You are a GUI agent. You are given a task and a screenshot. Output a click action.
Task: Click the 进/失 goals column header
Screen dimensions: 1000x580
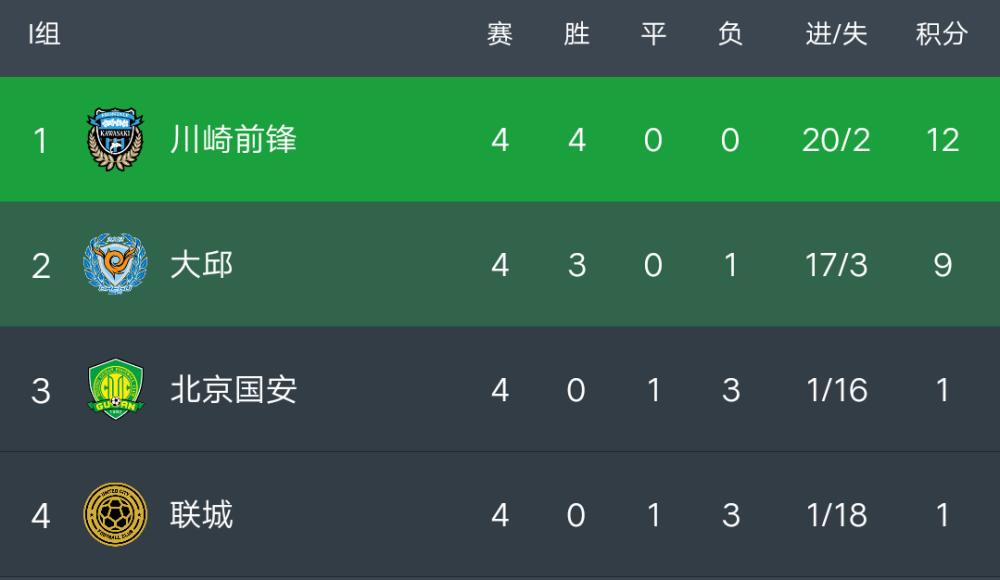tap(836, 34)
